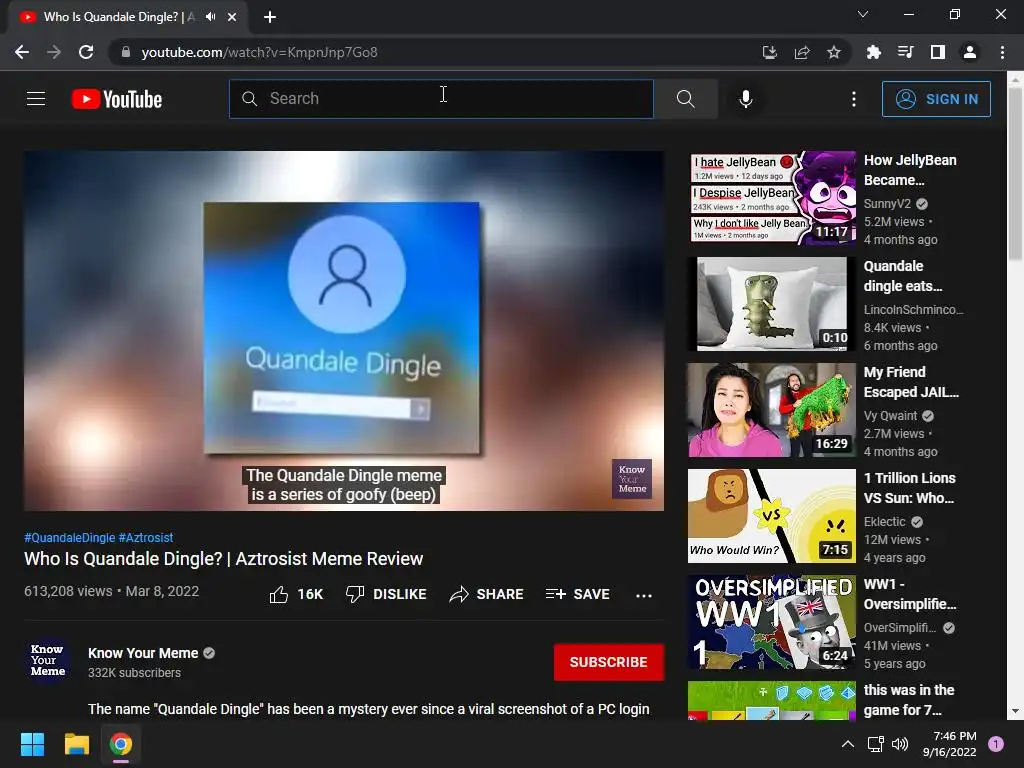Viewport: 1024px width, 768px height.
Task: Open 'this was in the game' title
Action: 908,699
